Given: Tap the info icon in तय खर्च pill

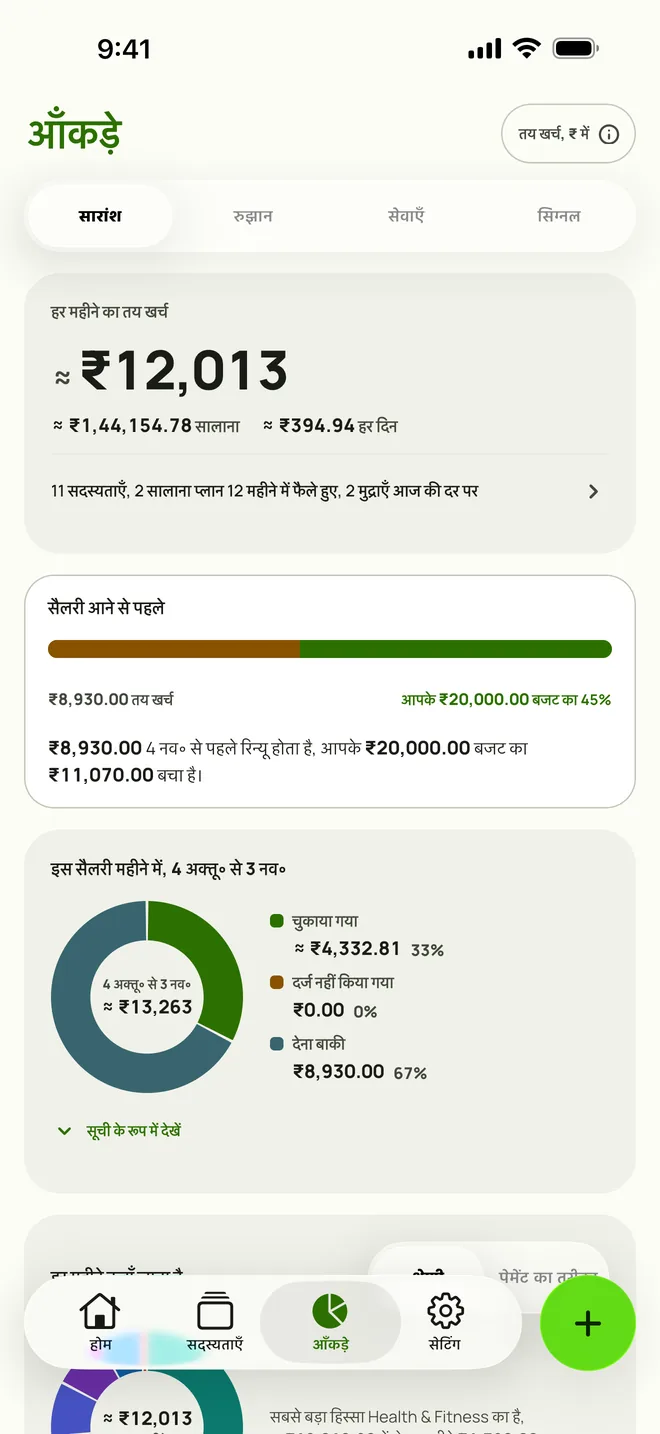Looking at the screenshot, I should (609, 134).
